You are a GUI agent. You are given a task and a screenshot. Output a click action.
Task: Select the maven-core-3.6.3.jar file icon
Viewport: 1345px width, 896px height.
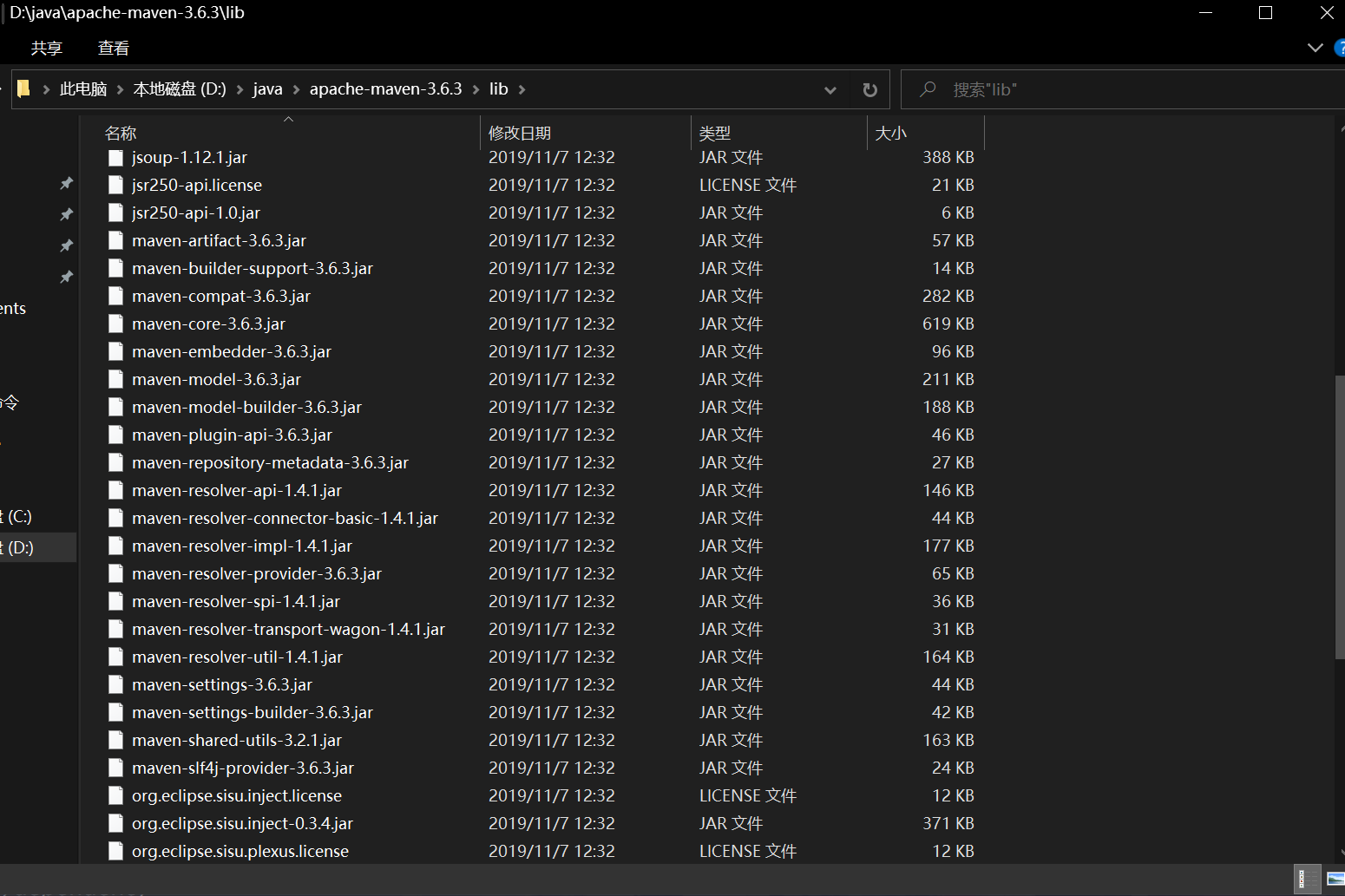pyautogui.click(x=115, y=324)
